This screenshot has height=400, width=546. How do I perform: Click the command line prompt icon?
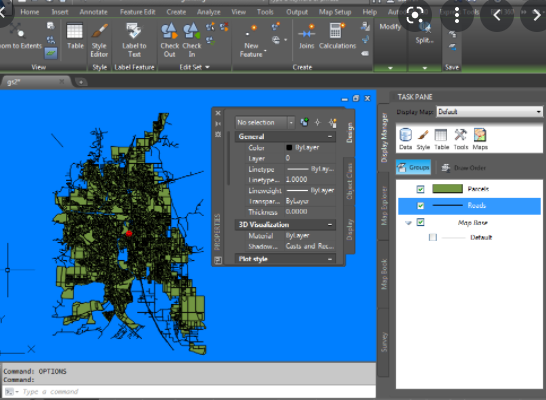tap(9, 392)
